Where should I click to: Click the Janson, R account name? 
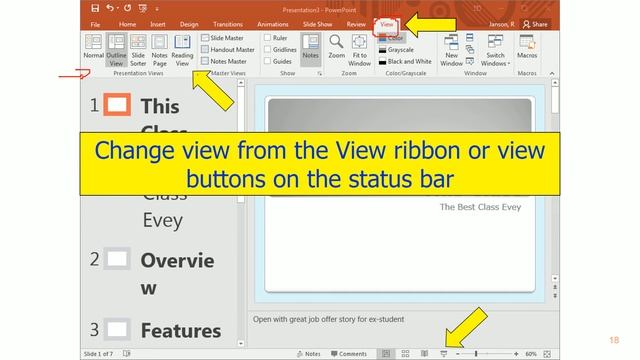point(502,24)
